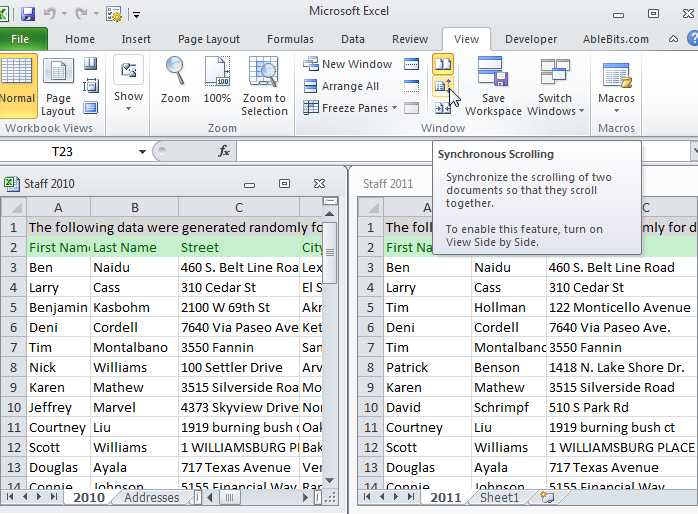Switch to the Addresses sheet tab

151,498
